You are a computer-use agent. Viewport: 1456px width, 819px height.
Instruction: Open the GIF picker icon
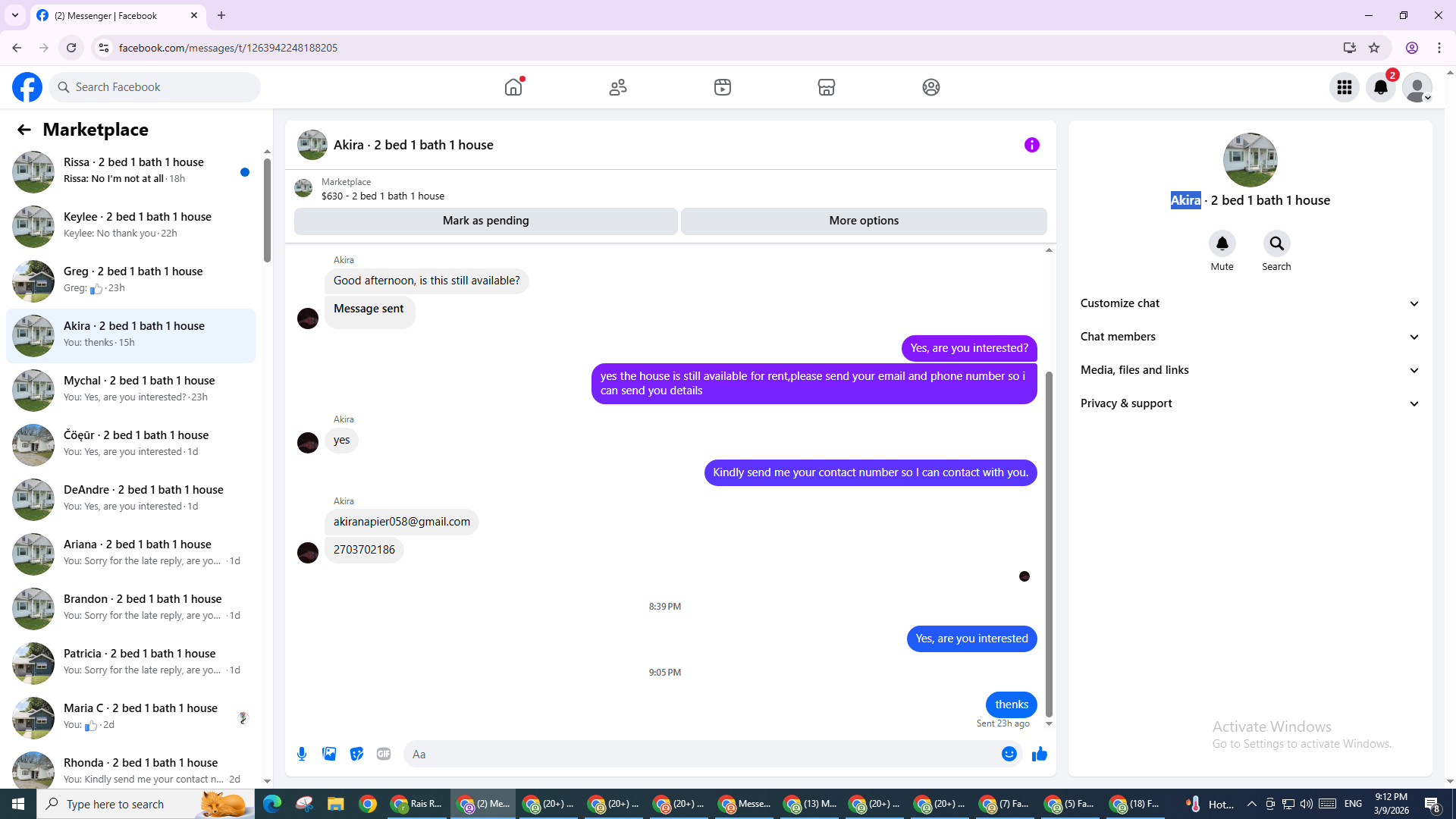point(384,754)
